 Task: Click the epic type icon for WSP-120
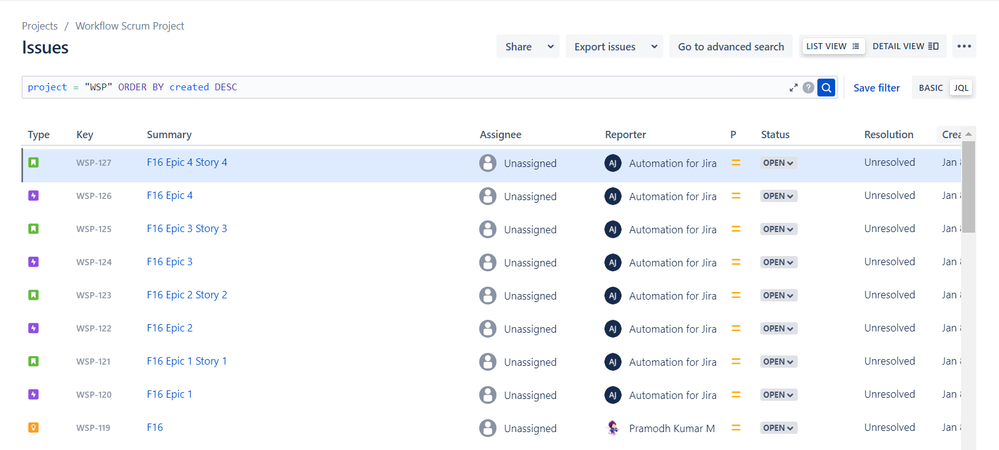(x=34, y=395)
